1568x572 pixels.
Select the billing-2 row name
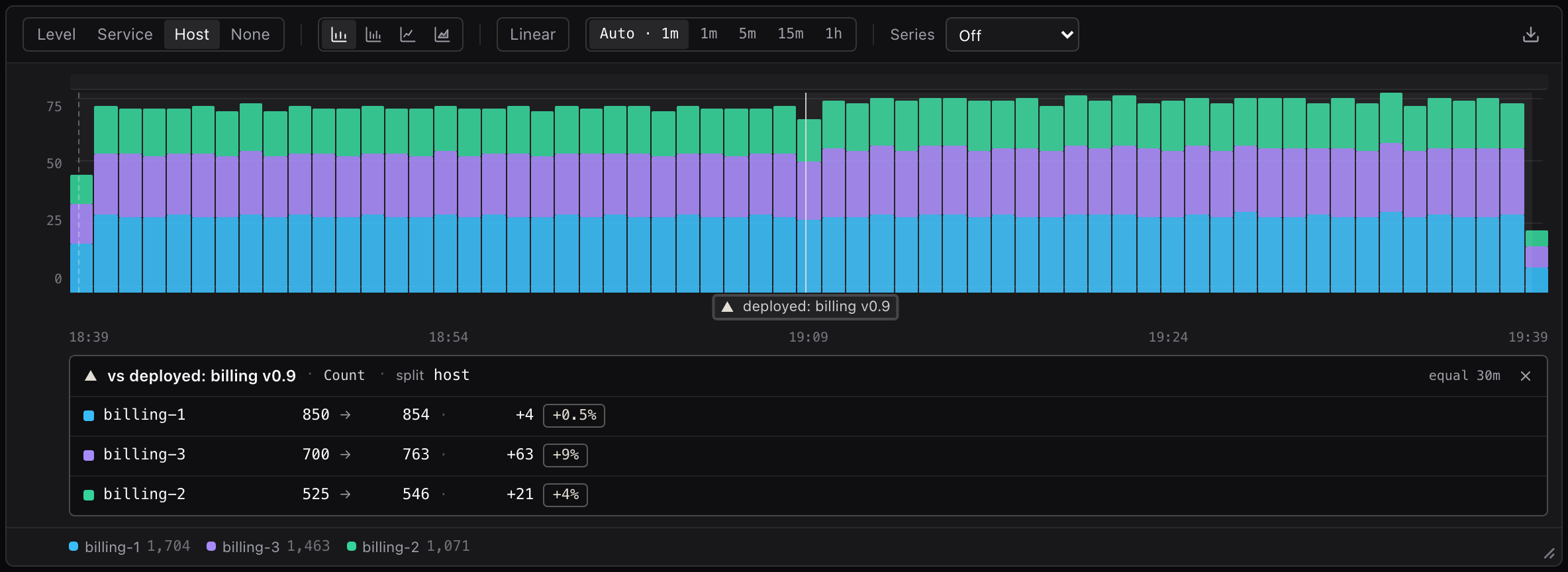click(x=144, y=495)
